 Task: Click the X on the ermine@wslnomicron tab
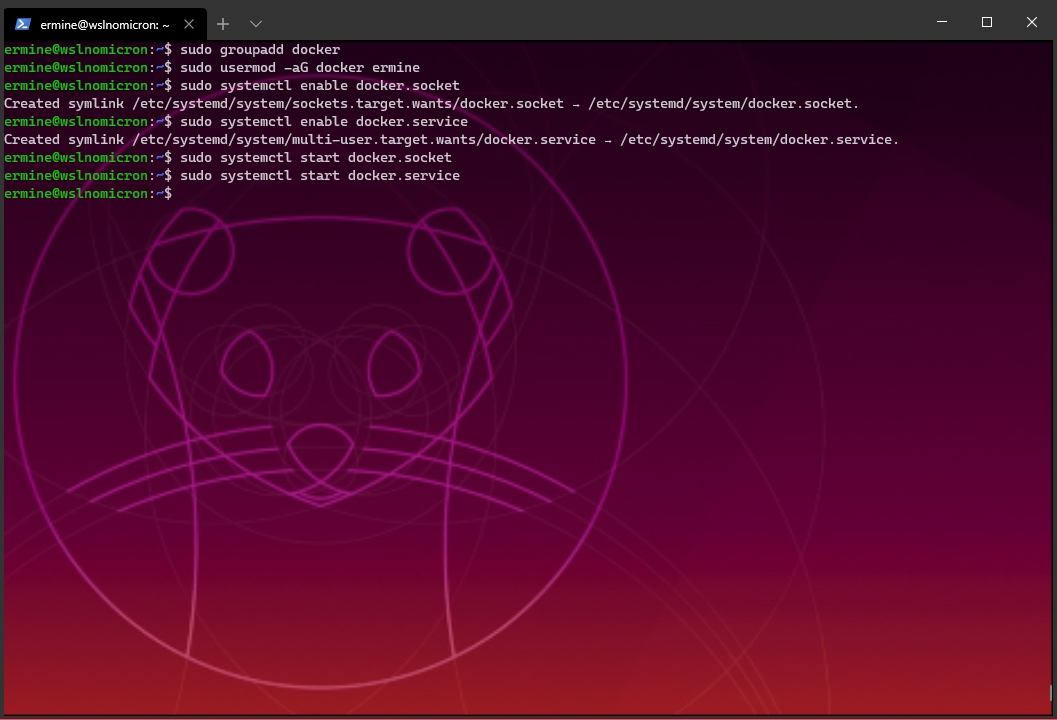(x=187, y=23)
